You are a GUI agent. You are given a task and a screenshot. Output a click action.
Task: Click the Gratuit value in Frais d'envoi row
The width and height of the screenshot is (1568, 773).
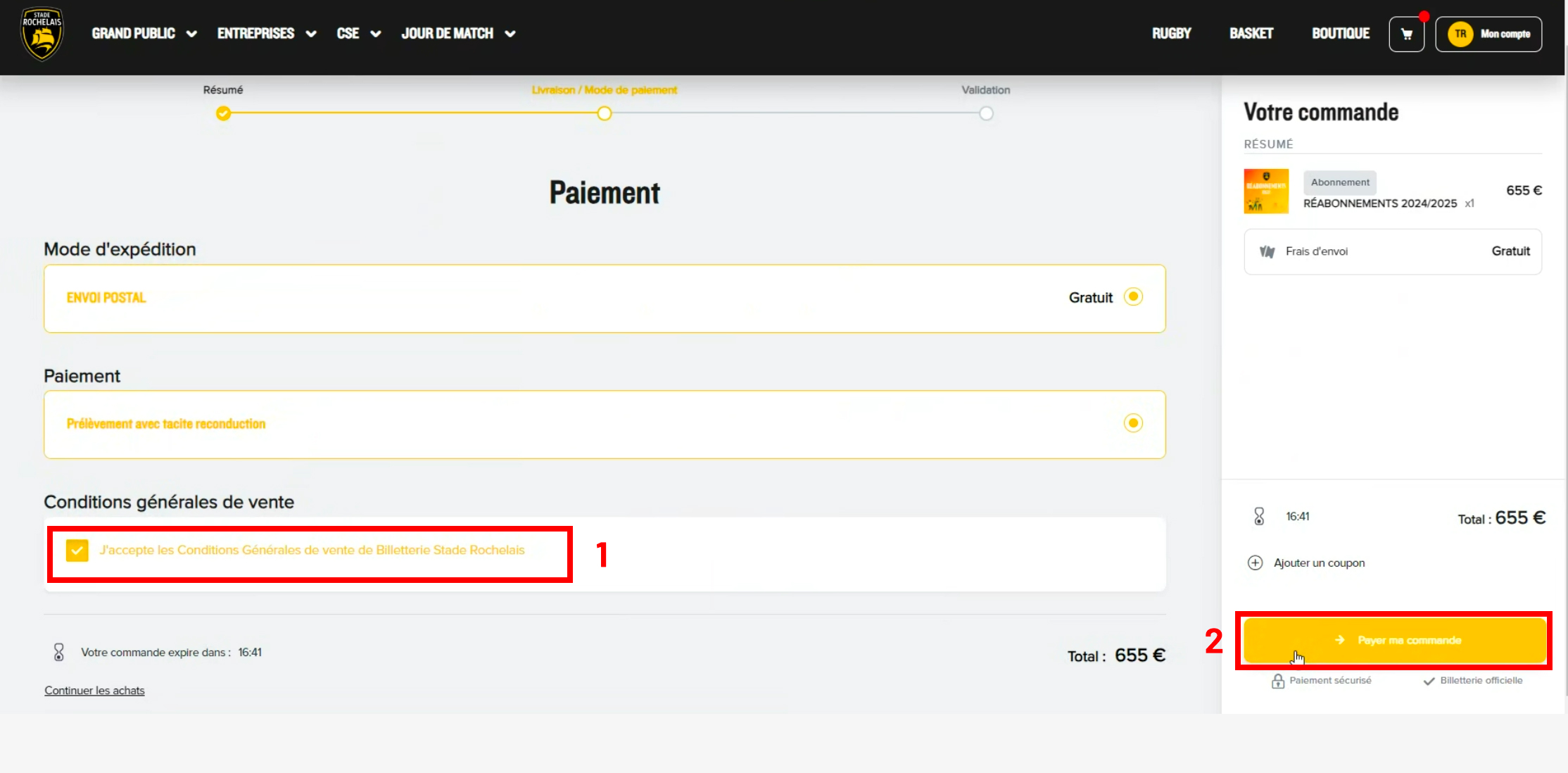(1510, 251)
